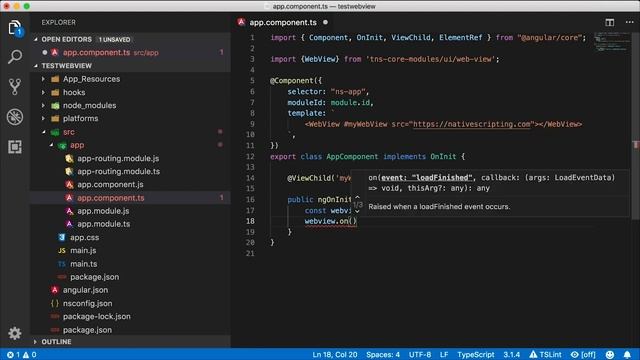
Task: Click the editor minimap preview
Action: point(612,42)
